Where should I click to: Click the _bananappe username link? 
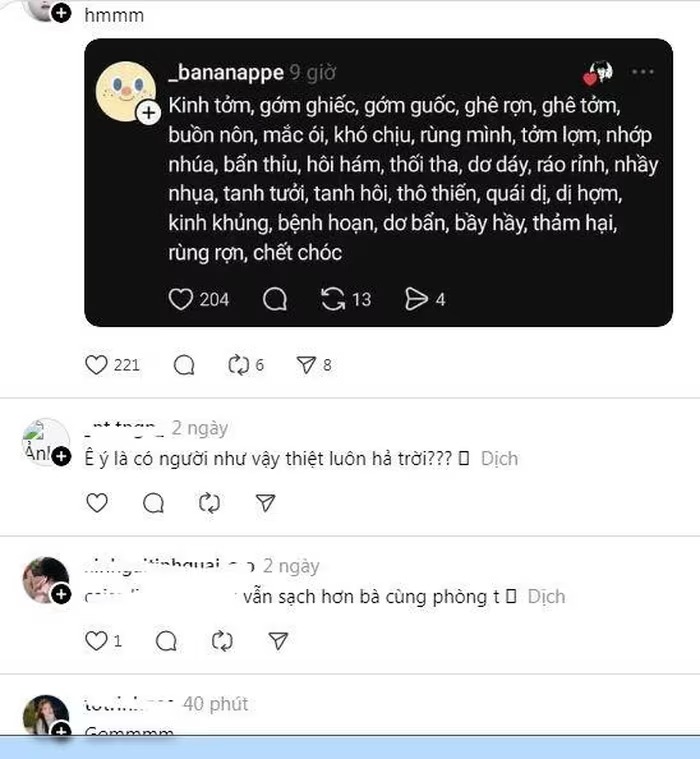tap(227, 72)
